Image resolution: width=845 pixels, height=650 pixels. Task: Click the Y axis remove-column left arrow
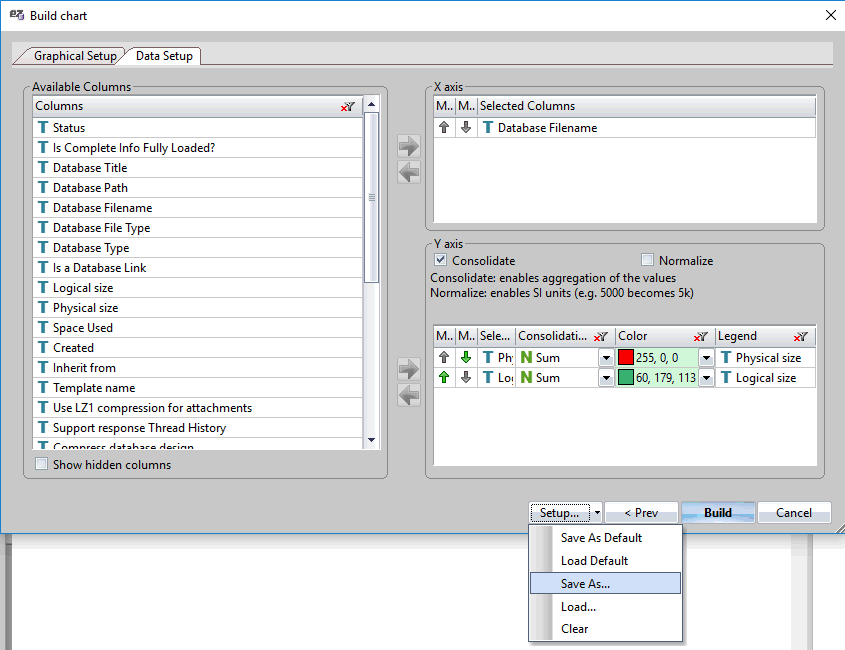408,395
